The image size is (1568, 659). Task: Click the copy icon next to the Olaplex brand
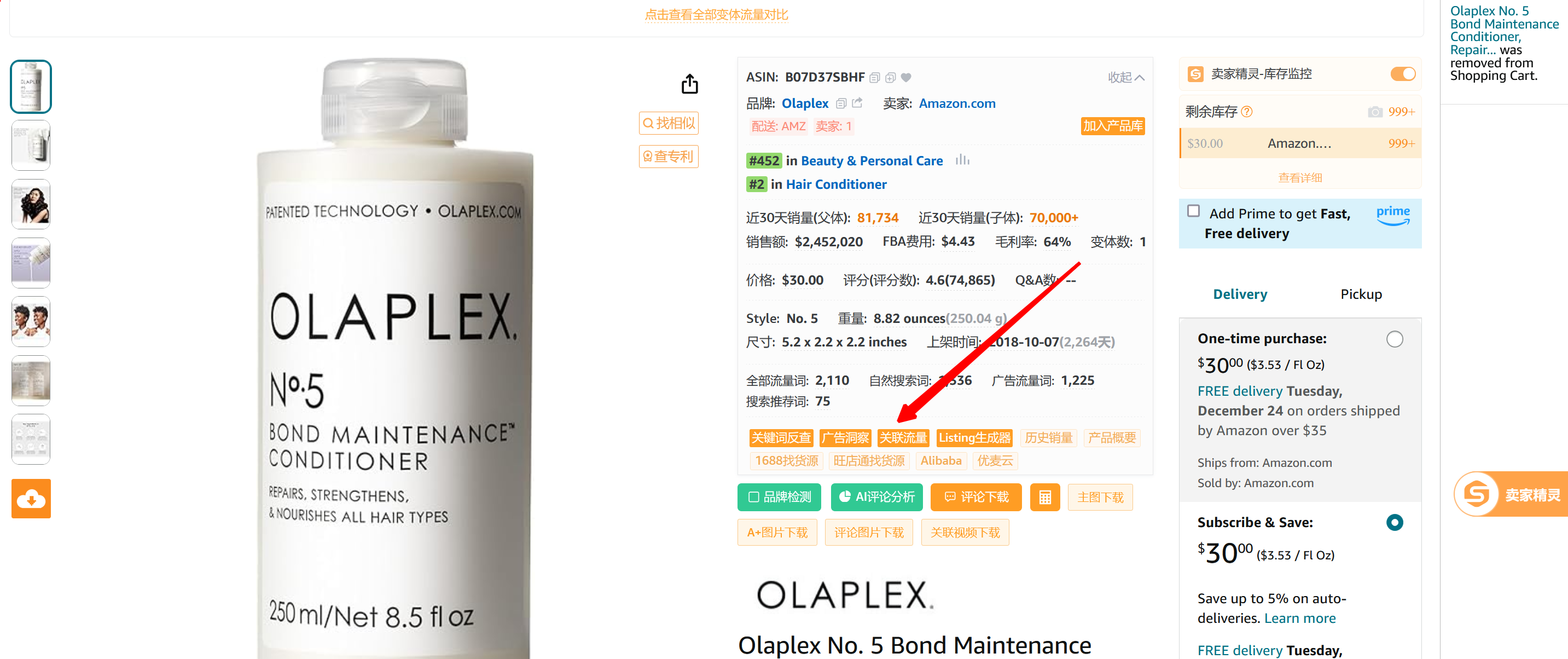coord(841,103)
